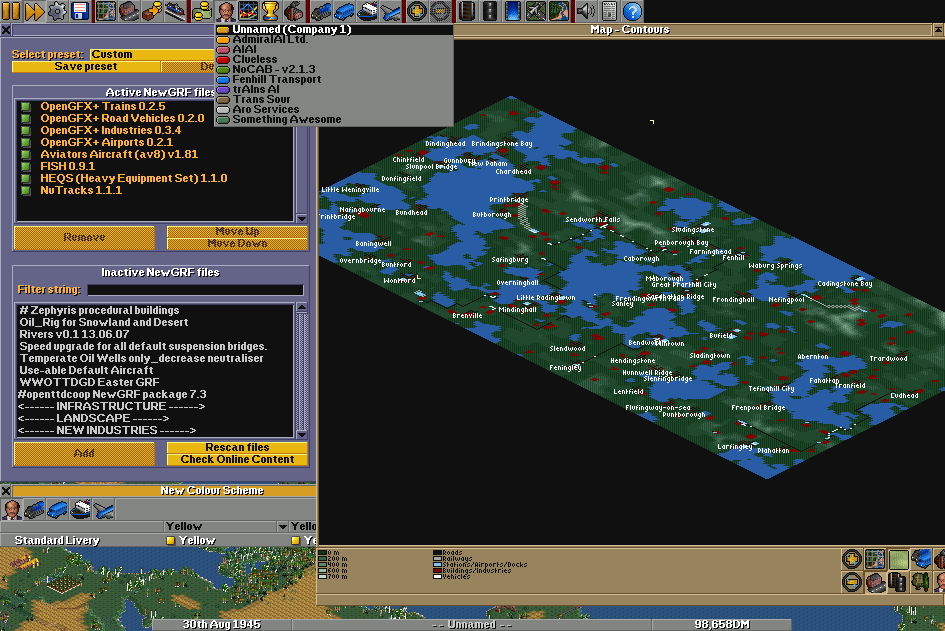
Task: Click the Save preset button
Action: point(86,66)
